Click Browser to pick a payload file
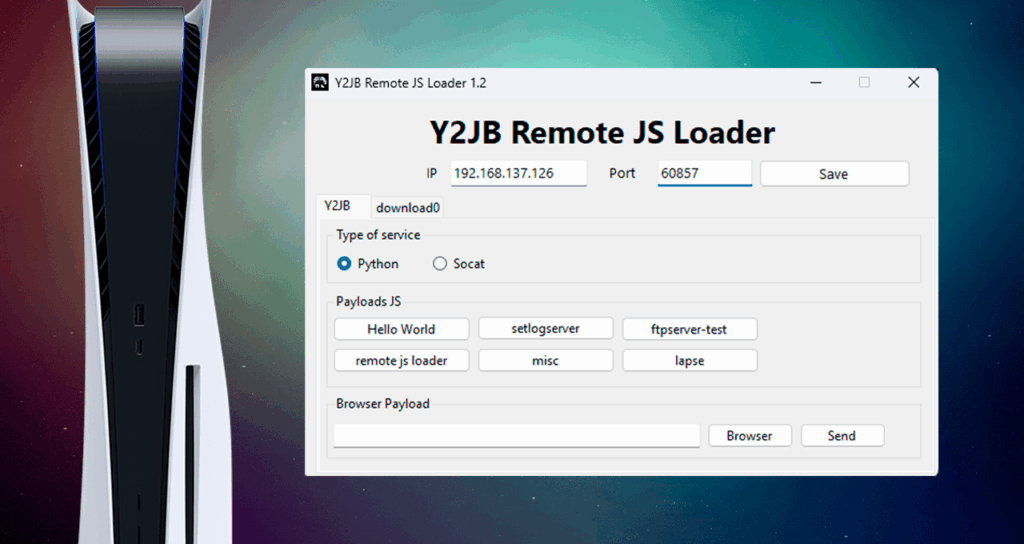Screen dimensions: 1024x544 tap(749, 436)
